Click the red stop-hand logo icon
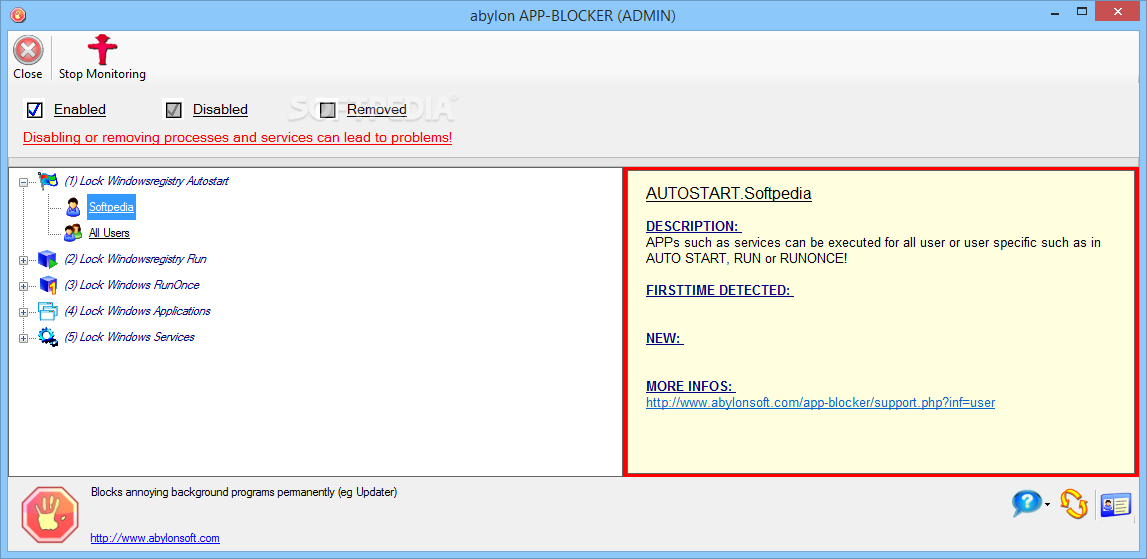 coord(50,515)
